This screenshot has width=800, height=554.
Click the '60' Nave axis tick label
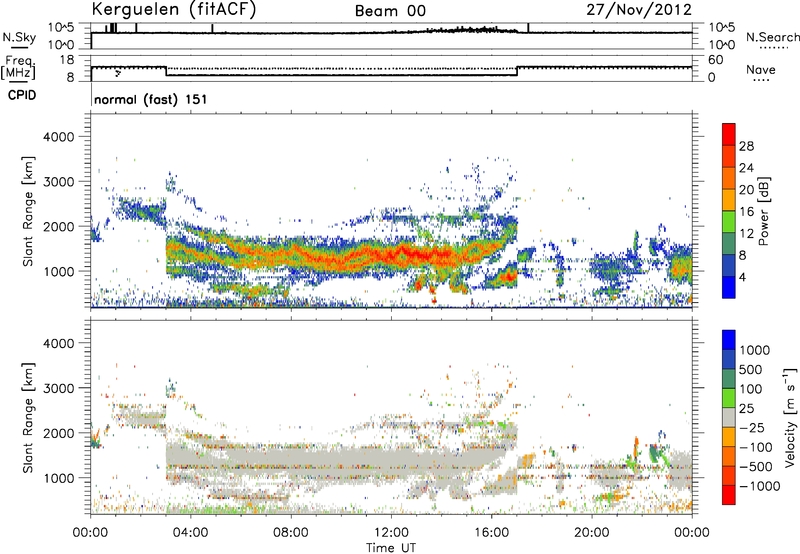[715, 60]
